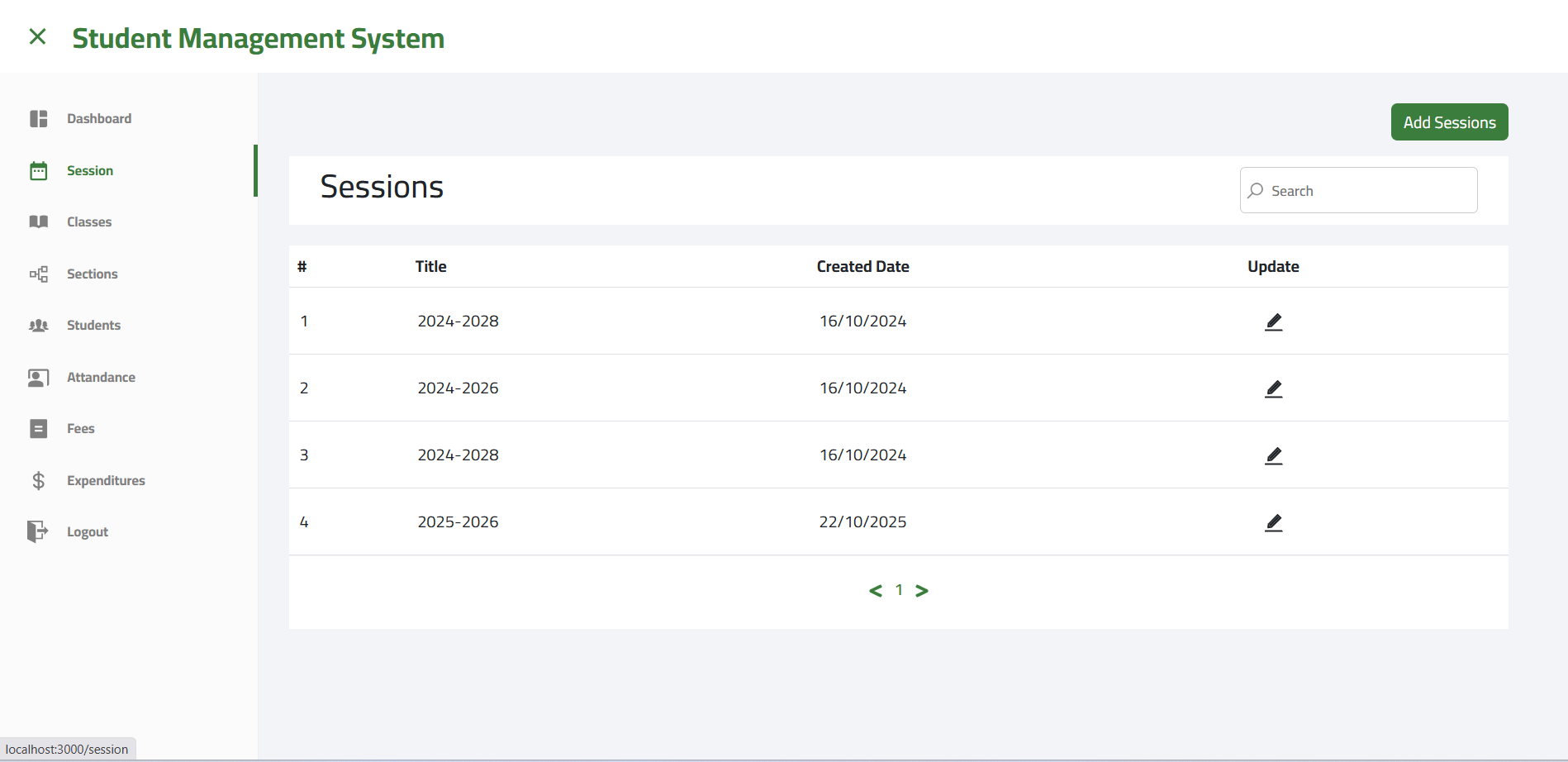The height and width of the screenshot is (762, 1568).
Task: Click the Expenditures dollar icon
Action: click(39, 481)
